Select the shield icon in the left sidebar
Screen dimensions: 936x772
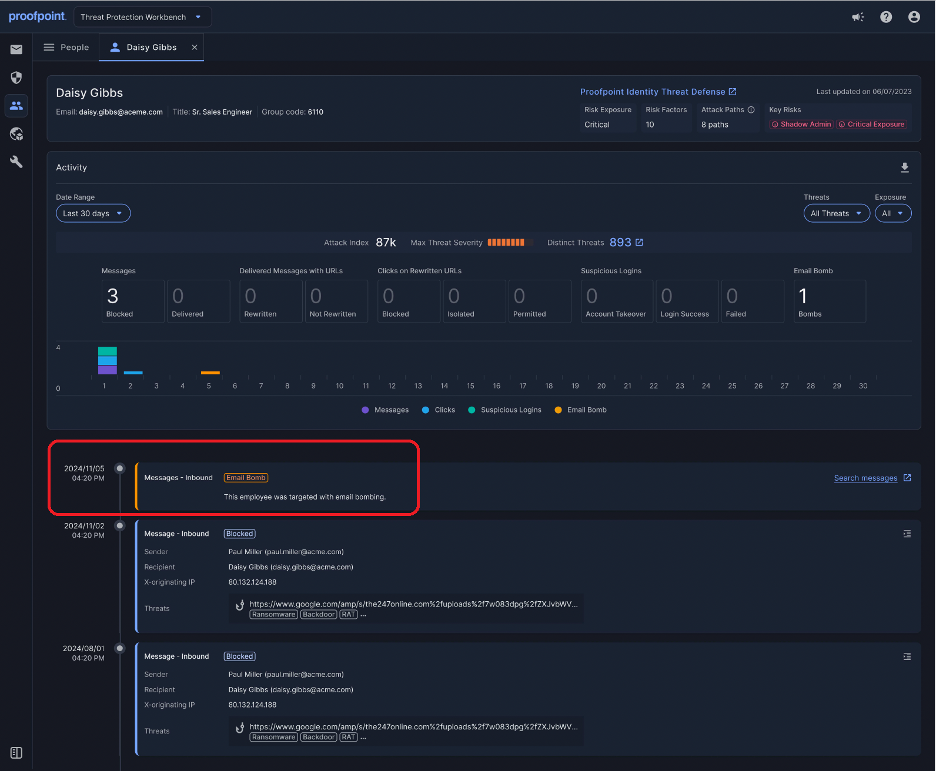tap(15, 77)
